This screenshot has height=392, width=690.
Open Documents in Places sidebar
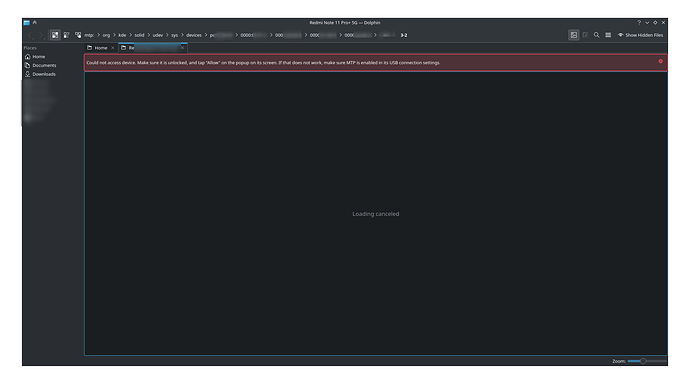(x=44, y=66)
